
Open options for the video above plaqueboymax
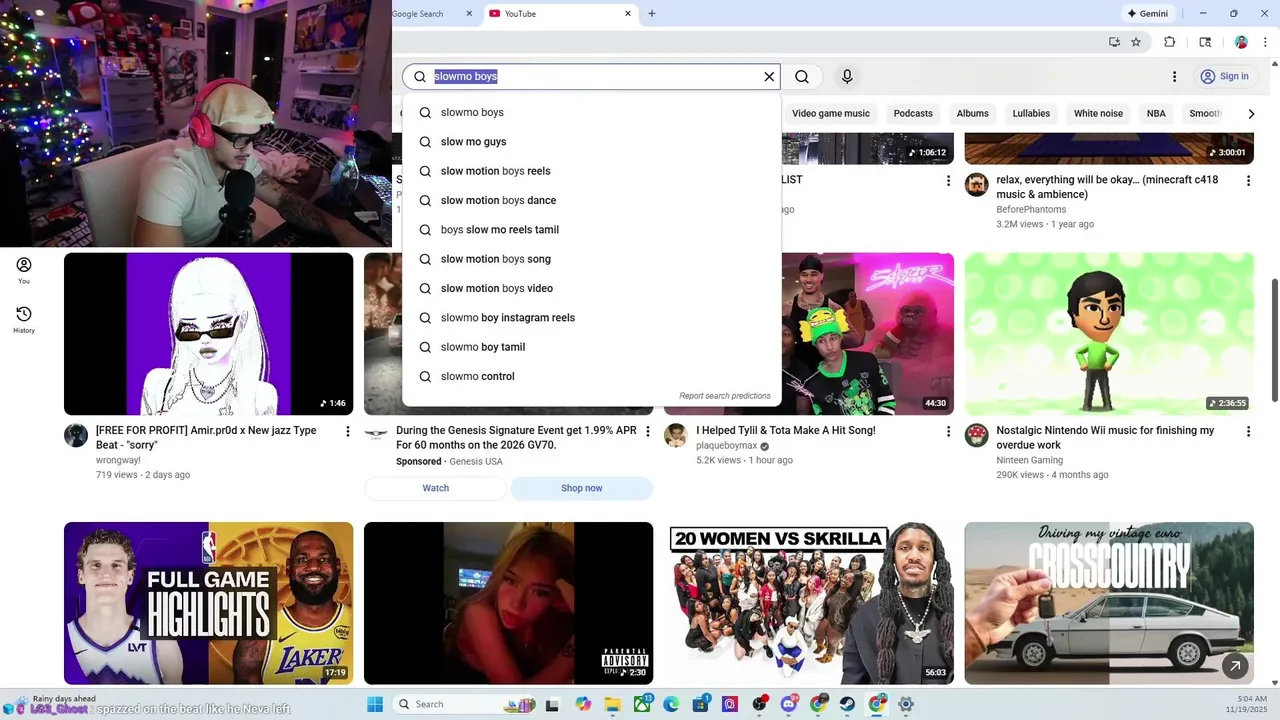click(x=948, y=181)
